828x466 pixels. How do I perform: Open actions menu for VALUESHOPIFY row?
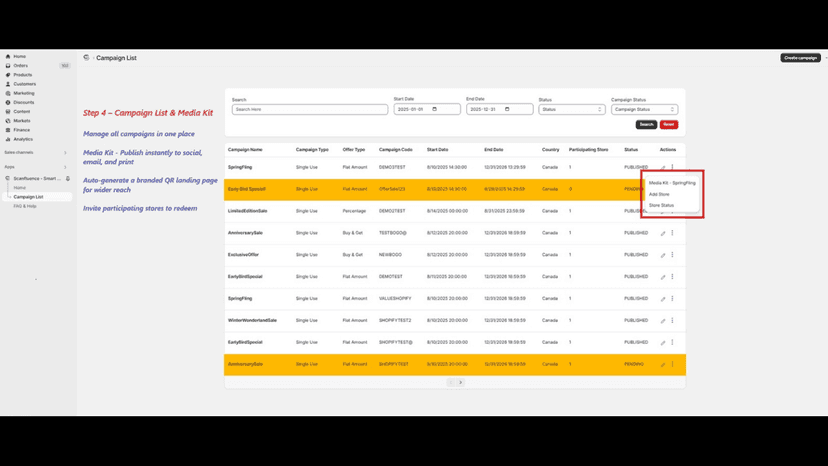[672, 299]
